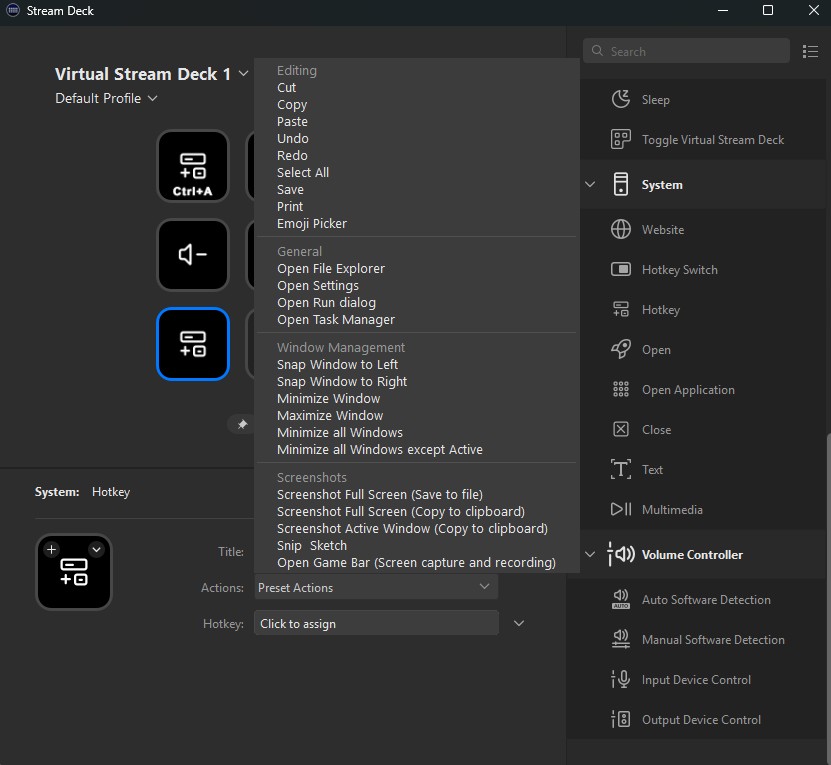Click the Website globe icon
The height and width of the screenshot is (765, 831).
pos(621,230)
